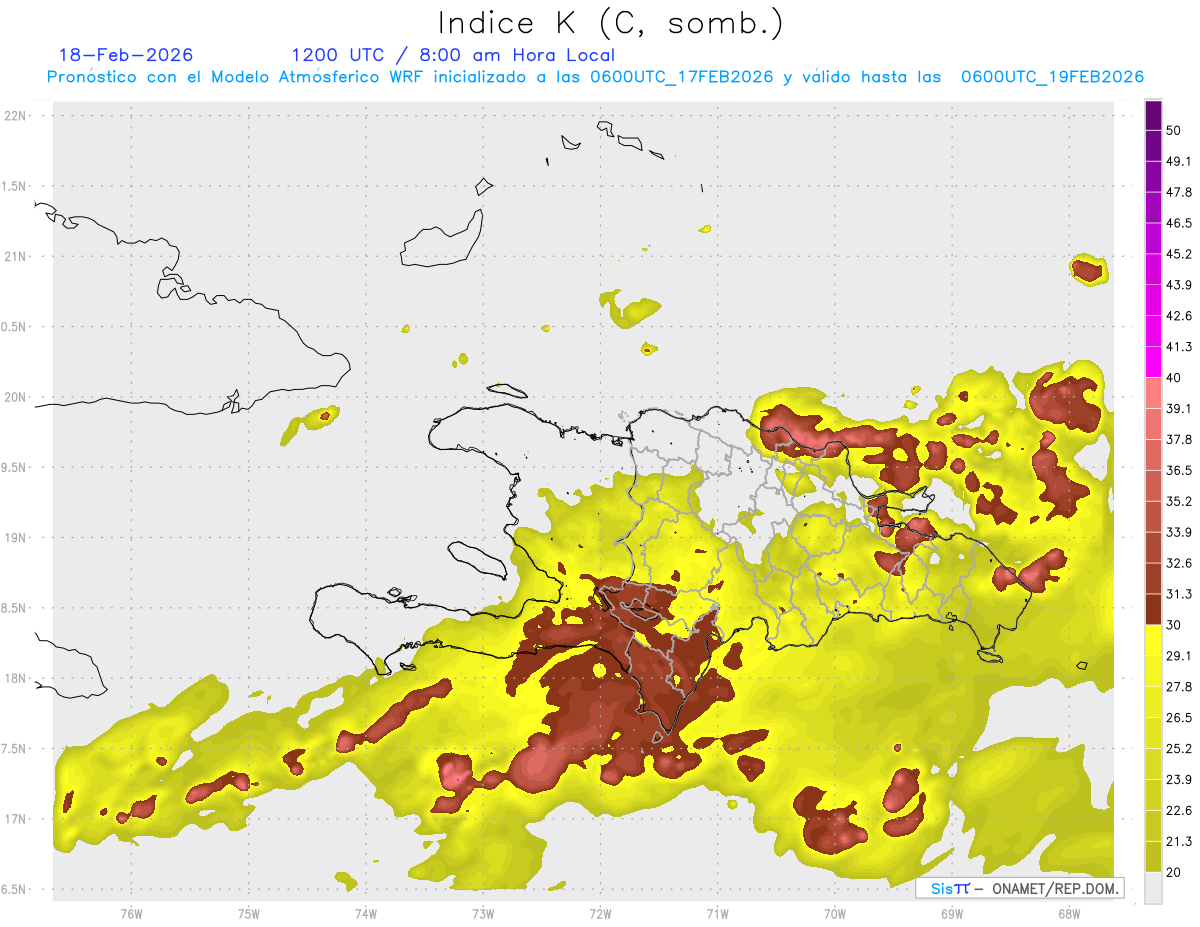Click the color scale value '37.8'
The width and height of the screenshot is (1200, 927).
pos(1178,439)
